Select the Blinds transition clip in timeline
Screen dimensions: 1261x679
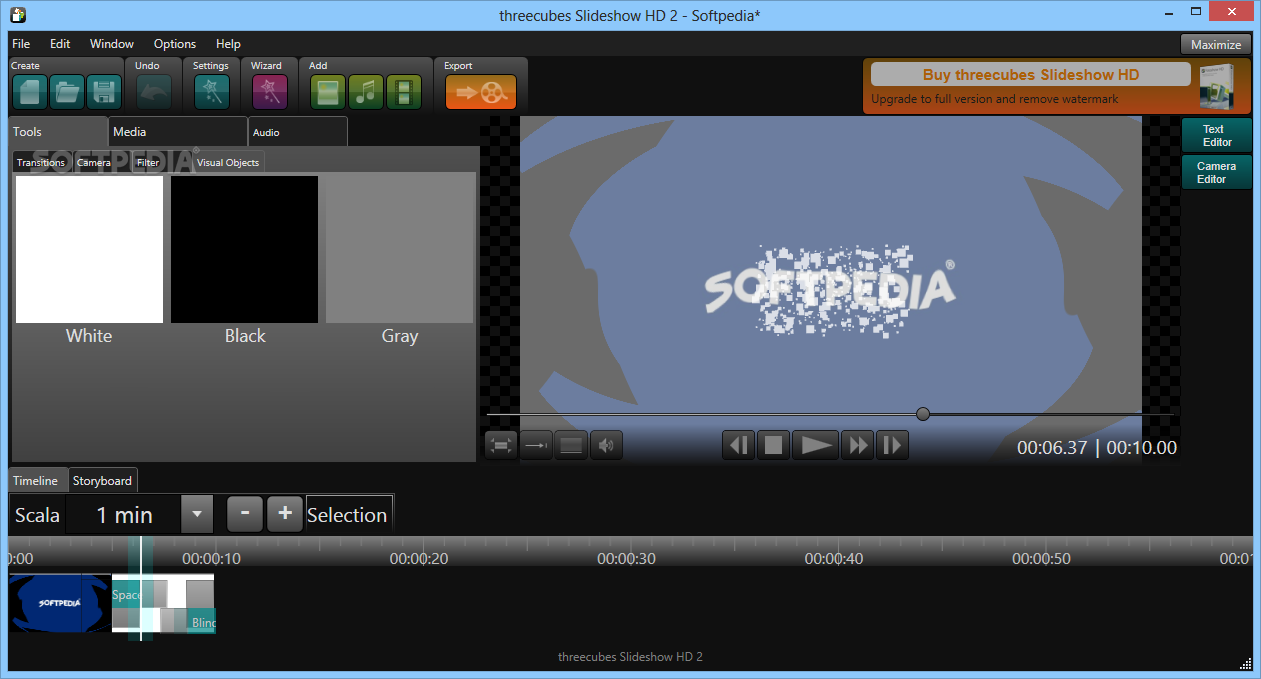[203, 623]
